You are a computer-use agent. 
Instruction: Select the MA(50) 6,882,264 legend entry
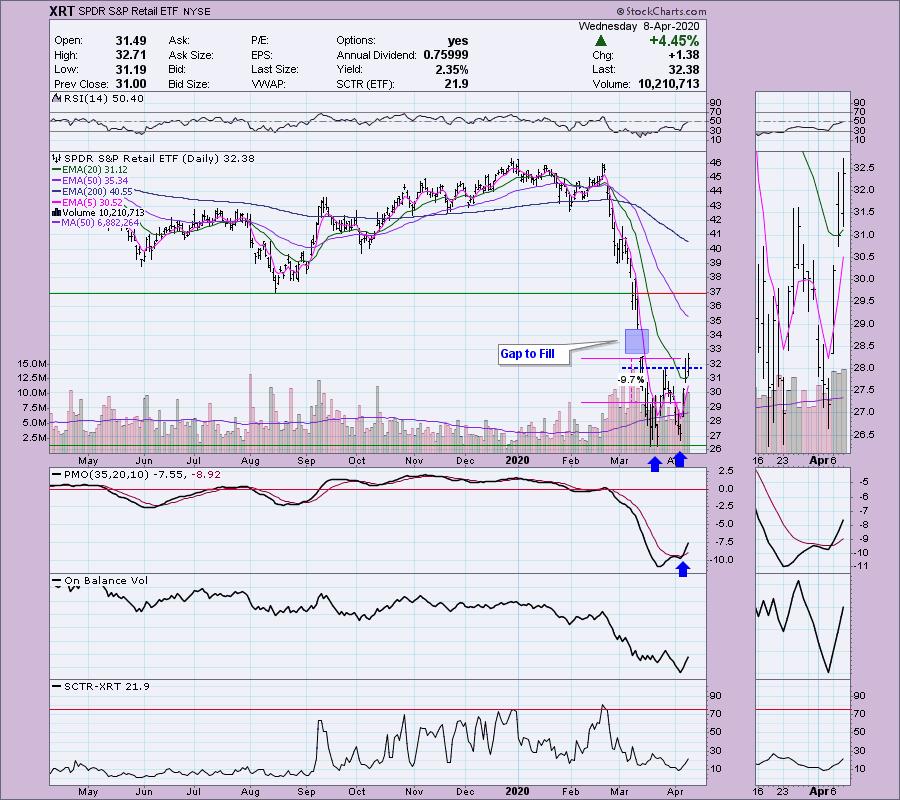tap(95, 223)
